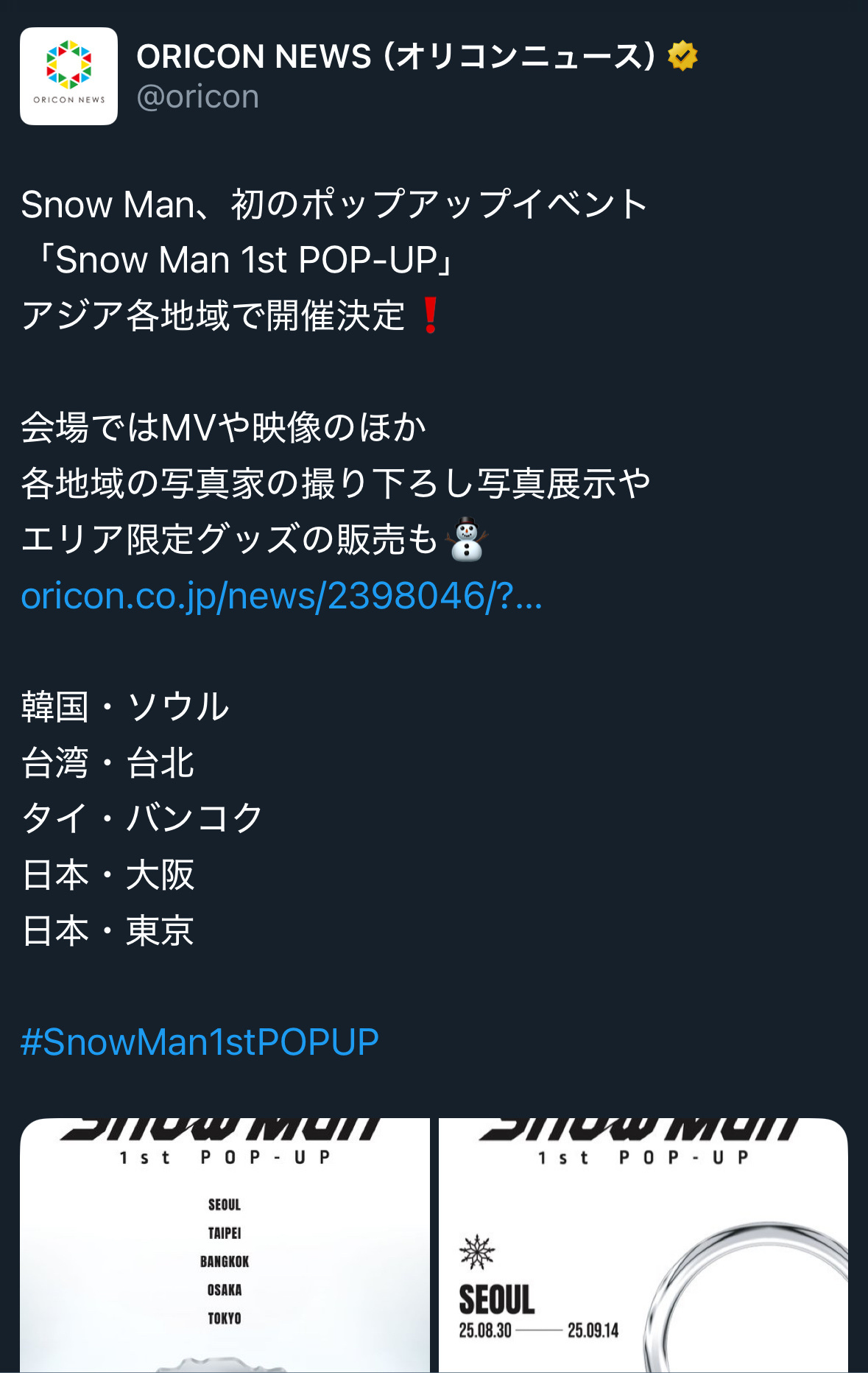Screen dimensions: 868x1373
Task: Open the oricon.co.jp/news/2398046 link
Action: pyautogui.click(x=282, y=595)
